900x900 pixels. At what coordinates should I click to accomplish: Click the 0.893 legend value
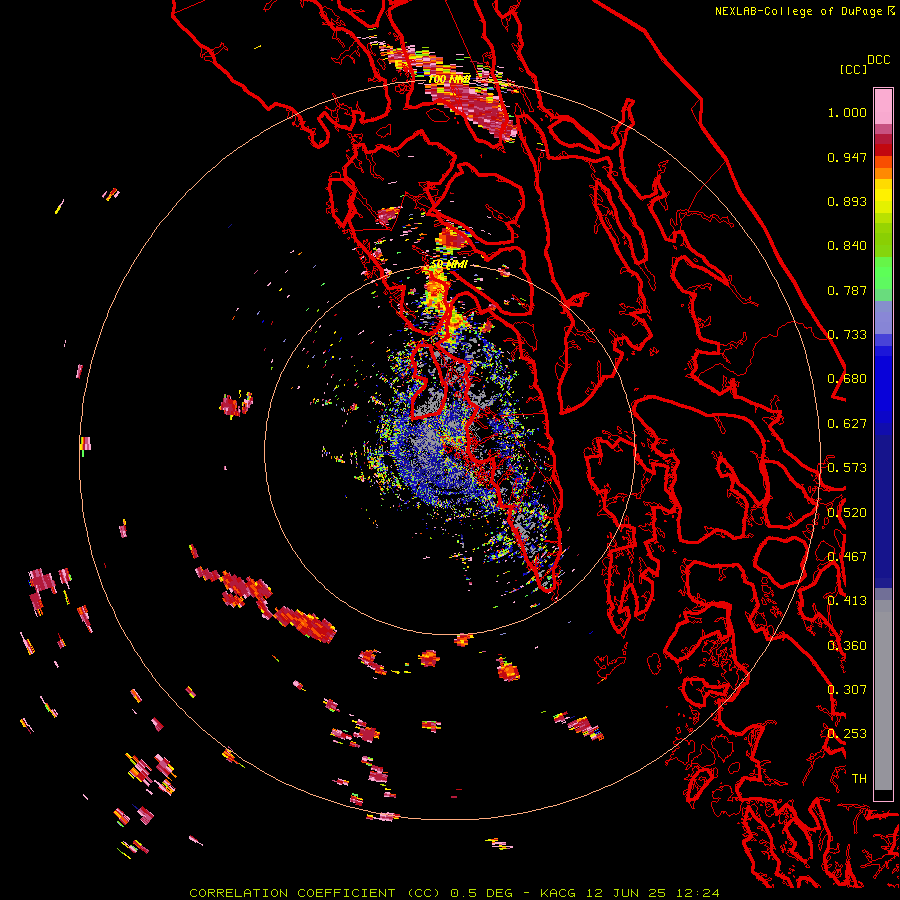point(847,201)
